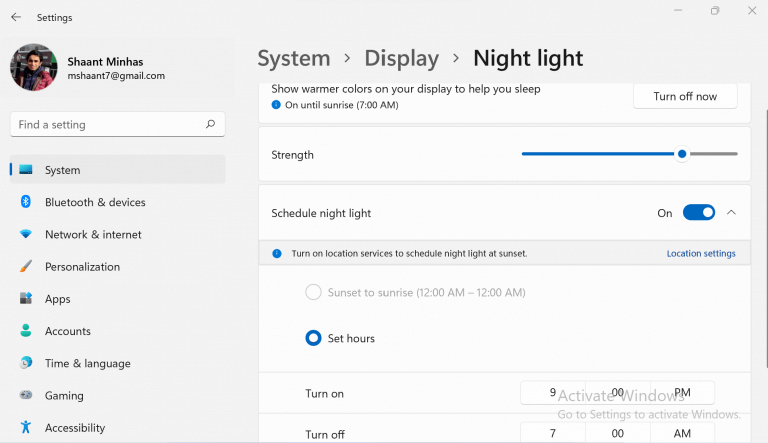The image size is (768, 443).
Task: Open Gaming settings
Action: [64, 396]
